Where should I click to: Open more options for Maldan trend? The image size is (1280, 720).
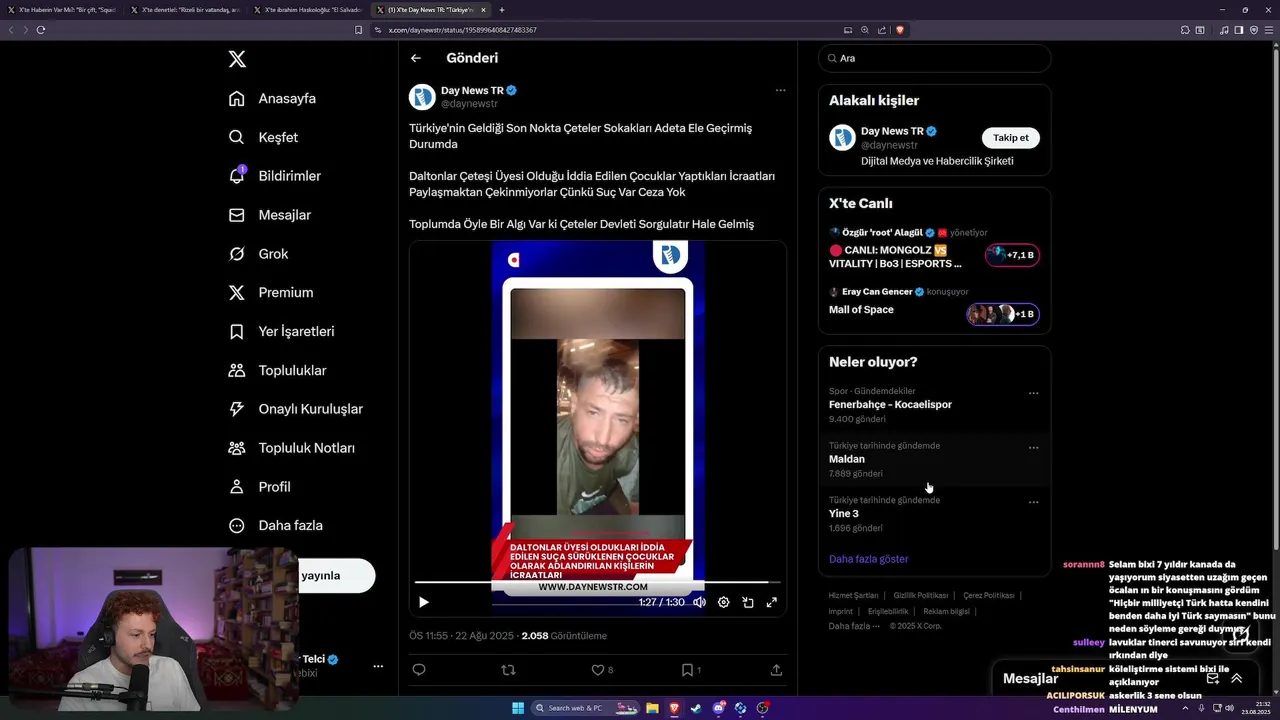pyautogui.click(x=1034, y=447)
